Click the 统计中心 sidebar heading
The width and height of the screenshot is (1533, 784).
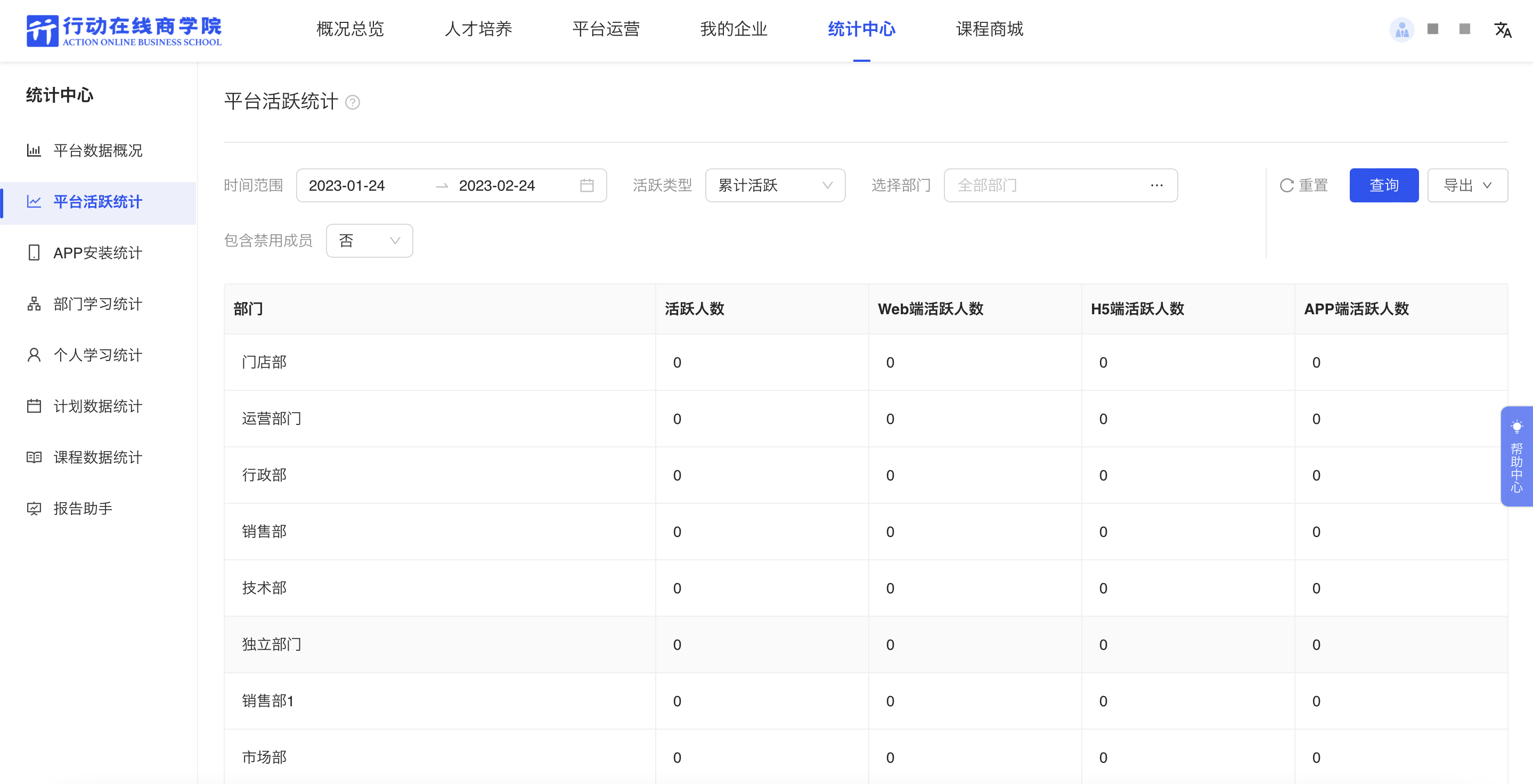pyautogui.click(x=60, y=95)
